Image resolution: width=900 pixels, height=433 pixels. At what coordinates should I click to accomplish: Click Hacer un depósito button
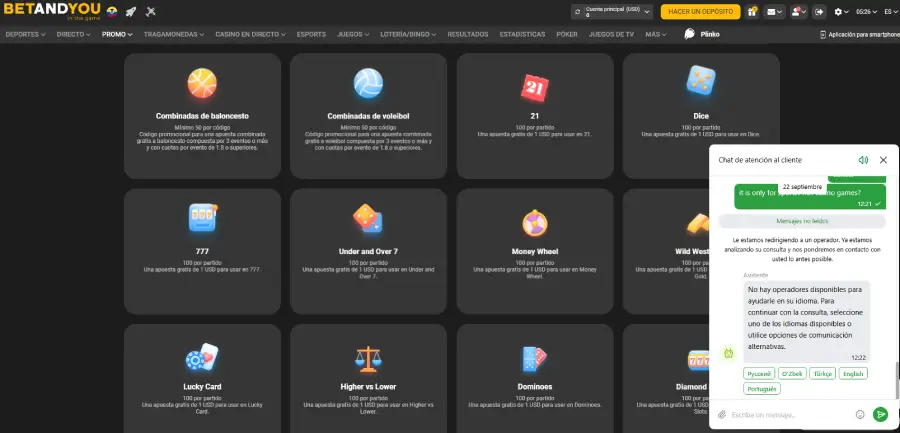tap(700, 11)
